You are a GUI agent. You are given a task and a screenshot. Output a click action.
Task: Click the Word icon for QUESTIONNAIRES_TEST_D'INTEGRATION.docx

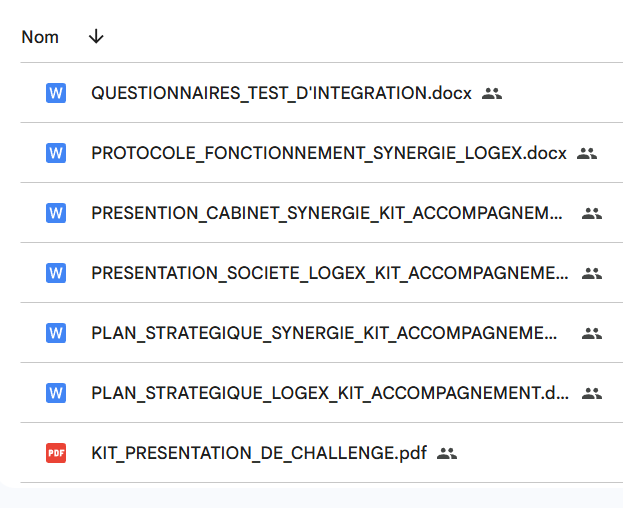coord(56,93)
